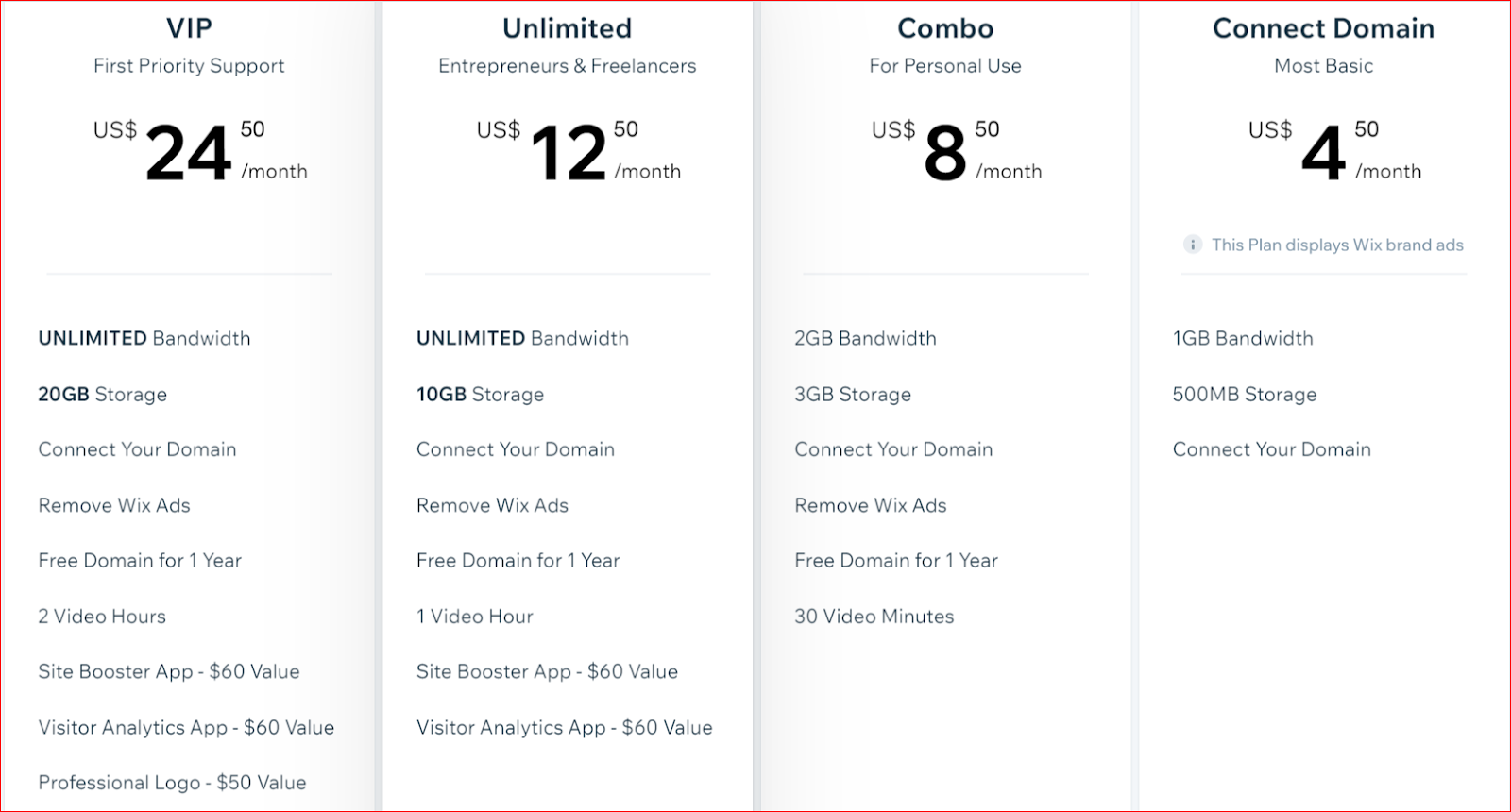The height and width of the screenshot is (812, 1511).
Task: Click VIP's 'Professional Logo - $50 Value' feature
Action: pos(172,783)
